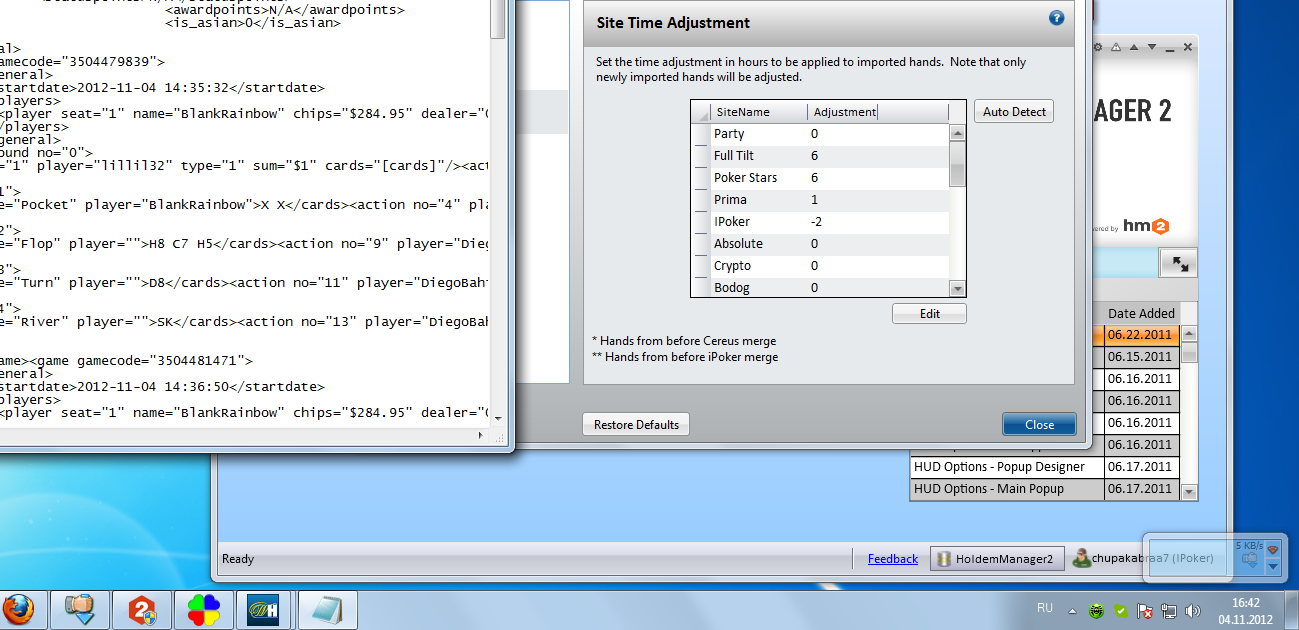Open the volume speaker tray icon
This screenshot has height=630, width=1299.
[1192, 610]
